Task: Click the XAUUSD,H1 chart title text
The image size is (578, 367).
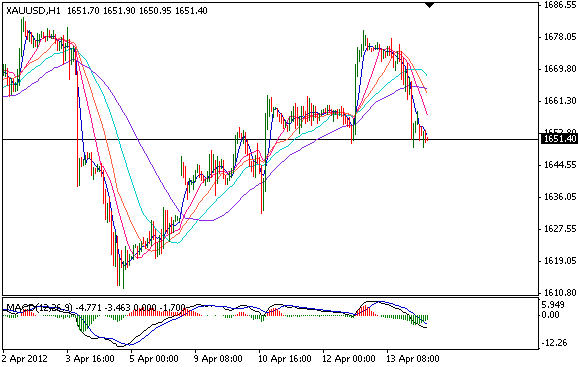Action: [x=33, y=11]
